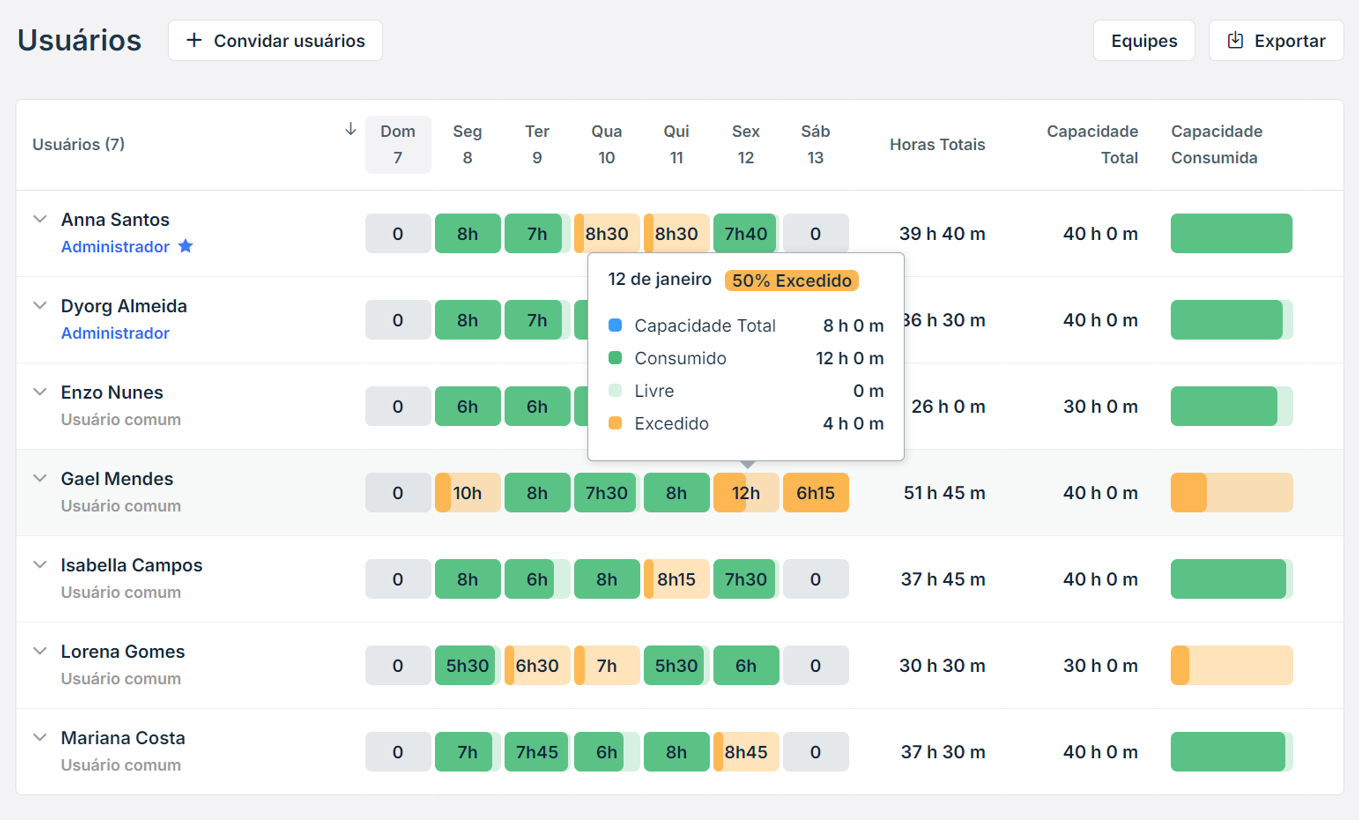Open the Equipes button
This screenshot has width=1359, height=820.
point(1144,41)
